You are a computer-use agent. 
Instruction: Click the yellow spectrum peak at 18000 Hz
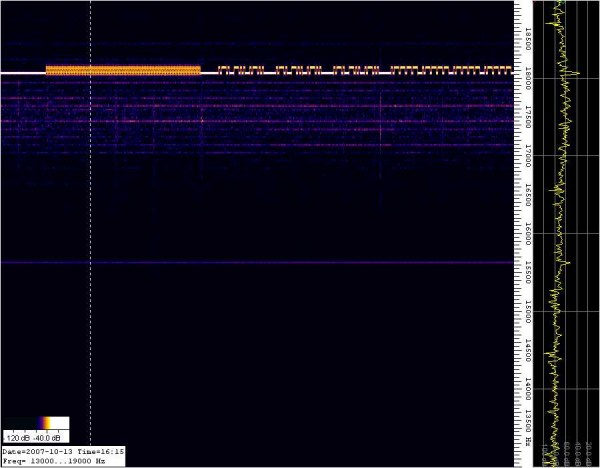click(x=576, y=71)
